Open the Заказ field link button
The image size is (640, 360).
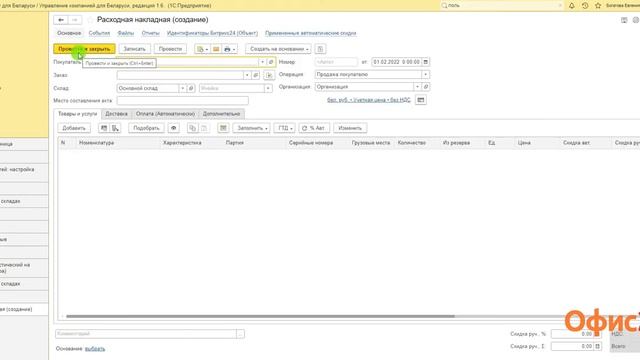click(x=256, y=75)
